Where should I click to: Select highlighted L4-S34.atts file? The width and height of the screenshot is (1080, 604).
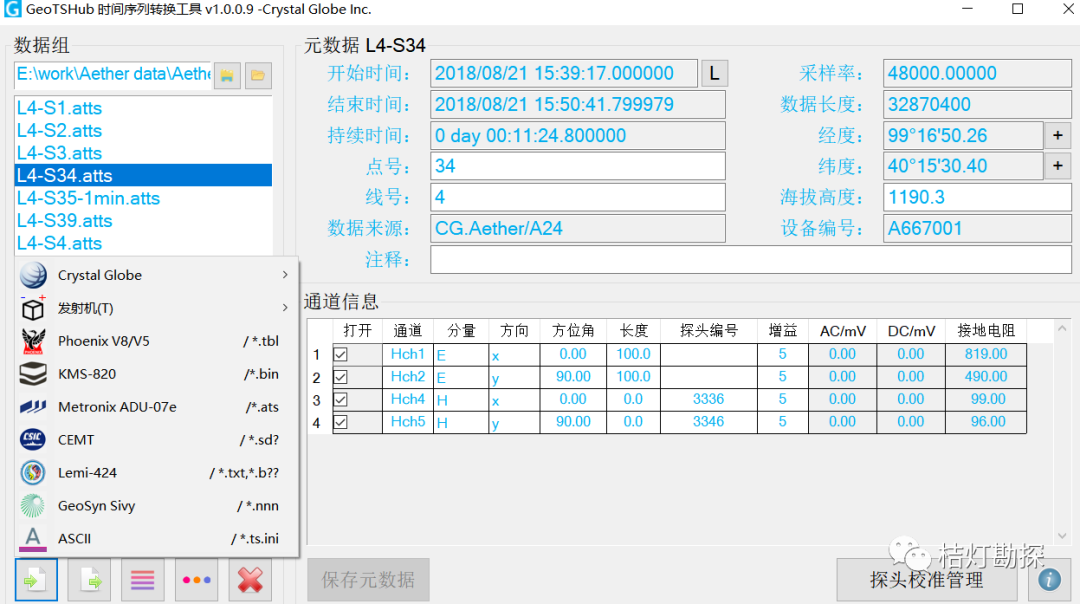[x=143, y=176]
